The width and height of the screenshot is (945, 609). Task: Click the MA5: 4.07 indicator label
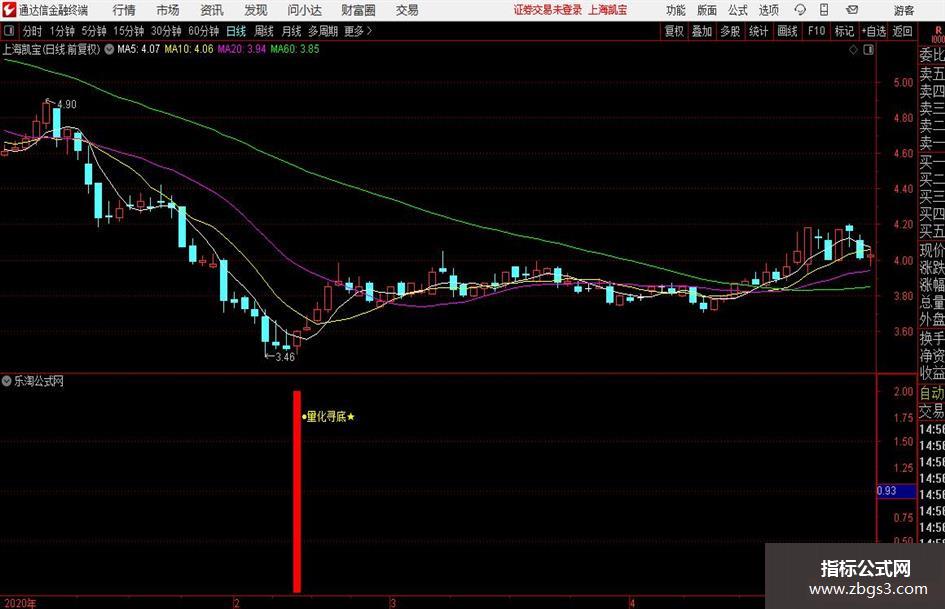[139, 49]
